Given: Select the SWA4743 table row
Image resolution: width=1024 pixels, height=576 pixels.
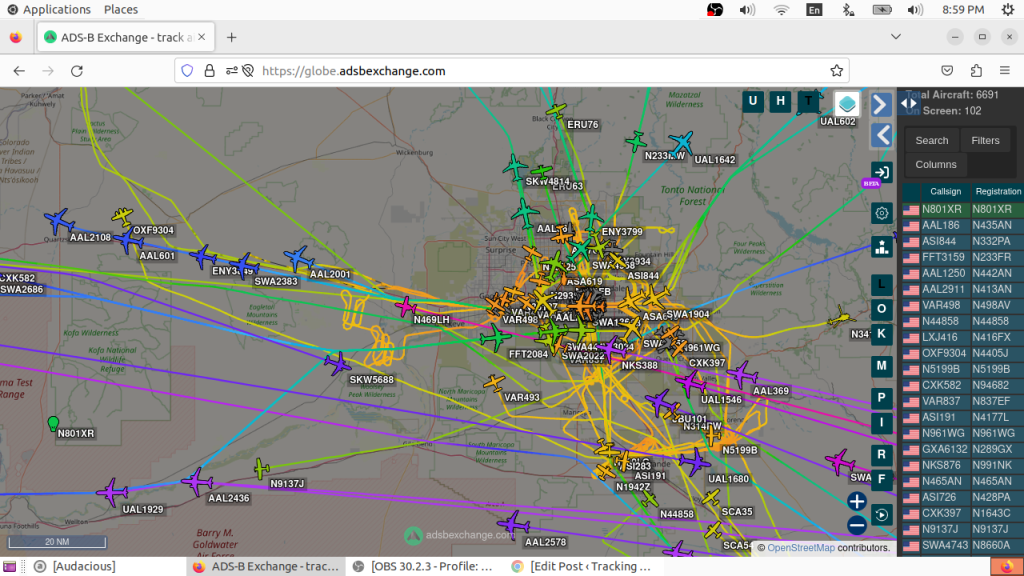Looking at the screenshot, I should [963, 545].
